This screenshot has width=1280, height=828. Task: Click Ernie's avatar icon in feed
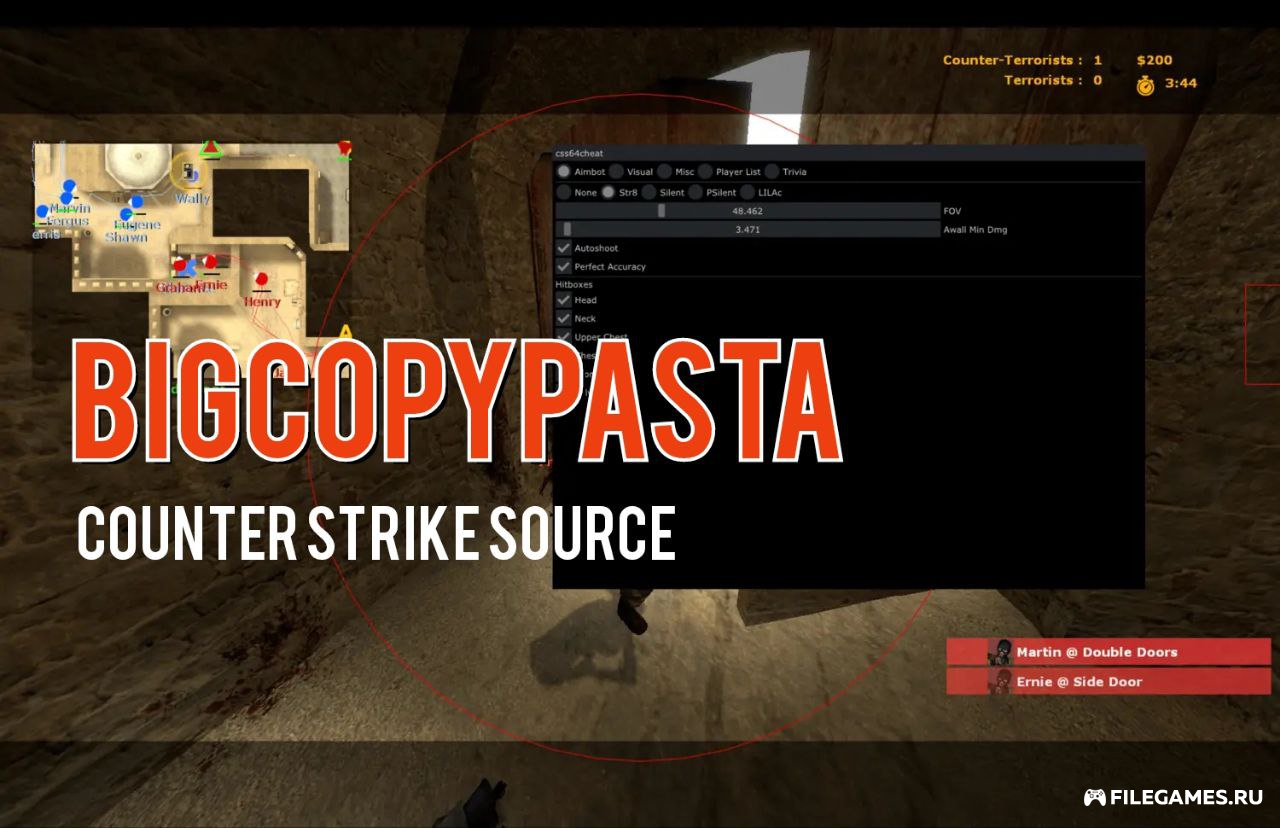click(x=999, y=682)
